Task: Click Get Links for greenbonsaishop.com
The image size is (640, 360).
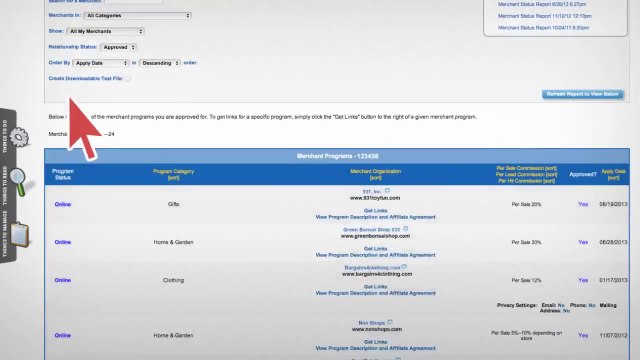Action: [x=376, y=249]
